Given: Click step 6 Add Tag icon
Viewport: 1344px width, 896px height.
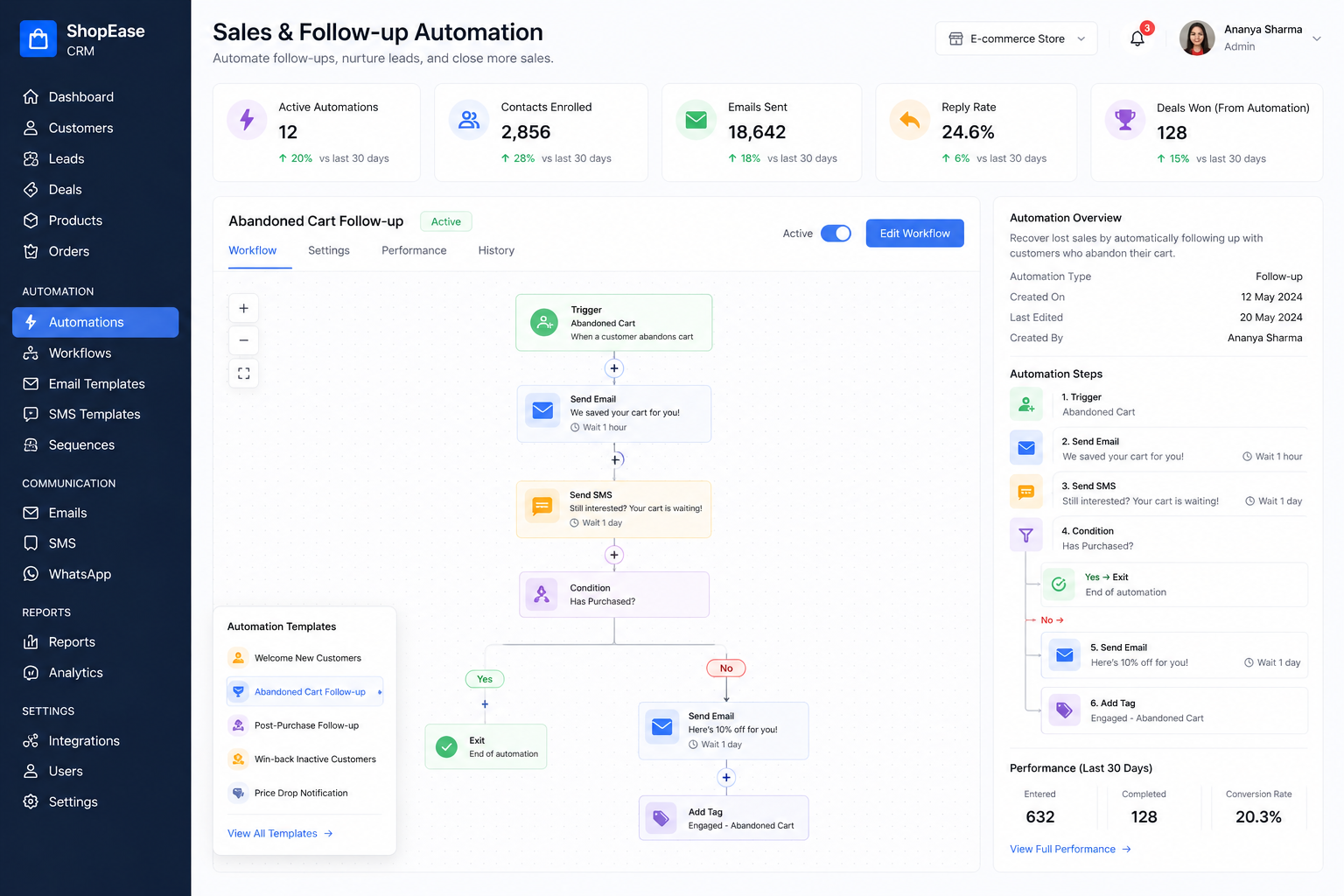Looking at the screenshot, I should [1064, 710].
